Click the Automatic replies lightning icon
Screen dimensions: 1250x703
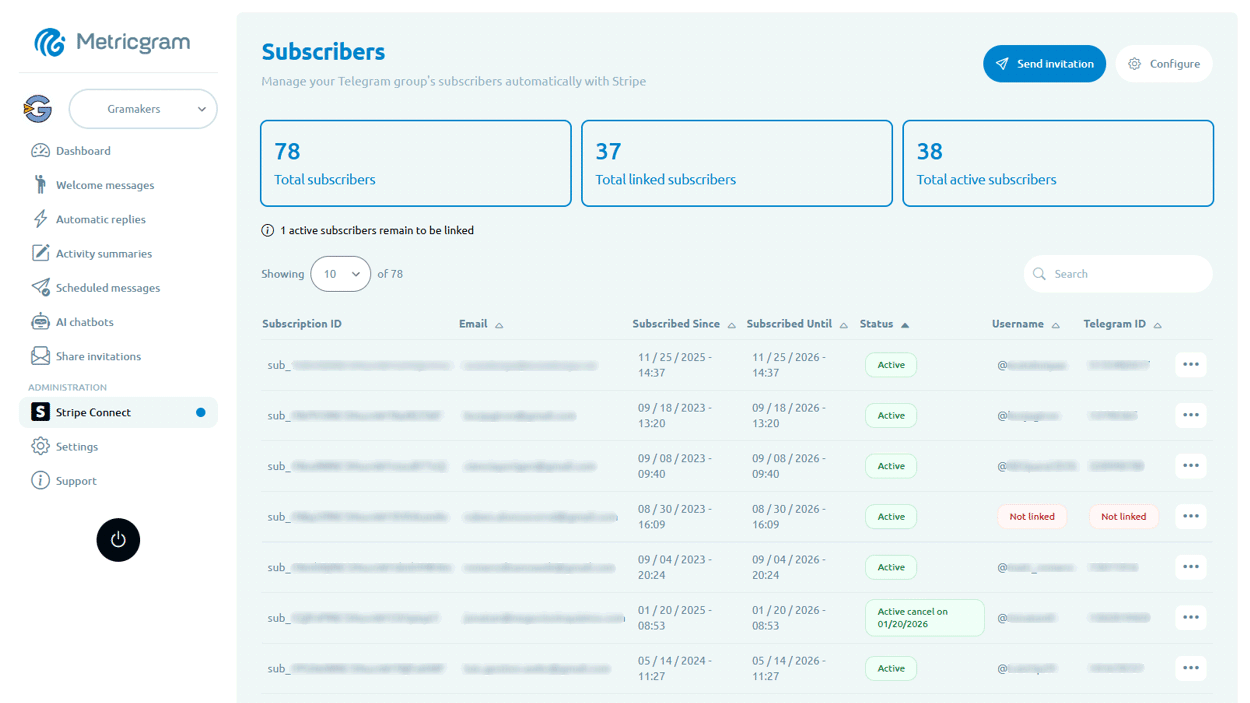[x=40, y=219]
